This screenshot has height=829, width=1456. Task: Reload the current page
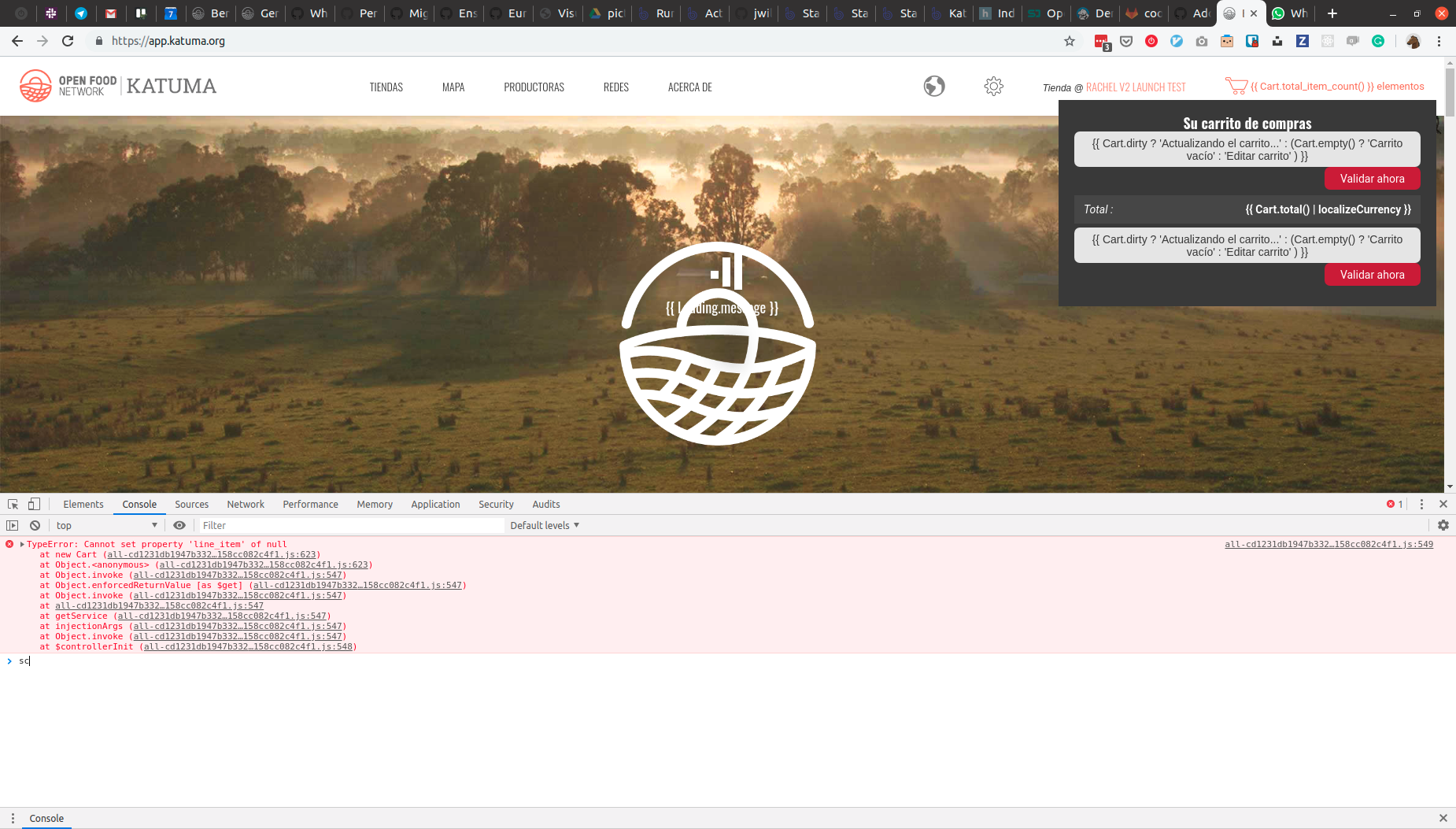coord(68,41)
